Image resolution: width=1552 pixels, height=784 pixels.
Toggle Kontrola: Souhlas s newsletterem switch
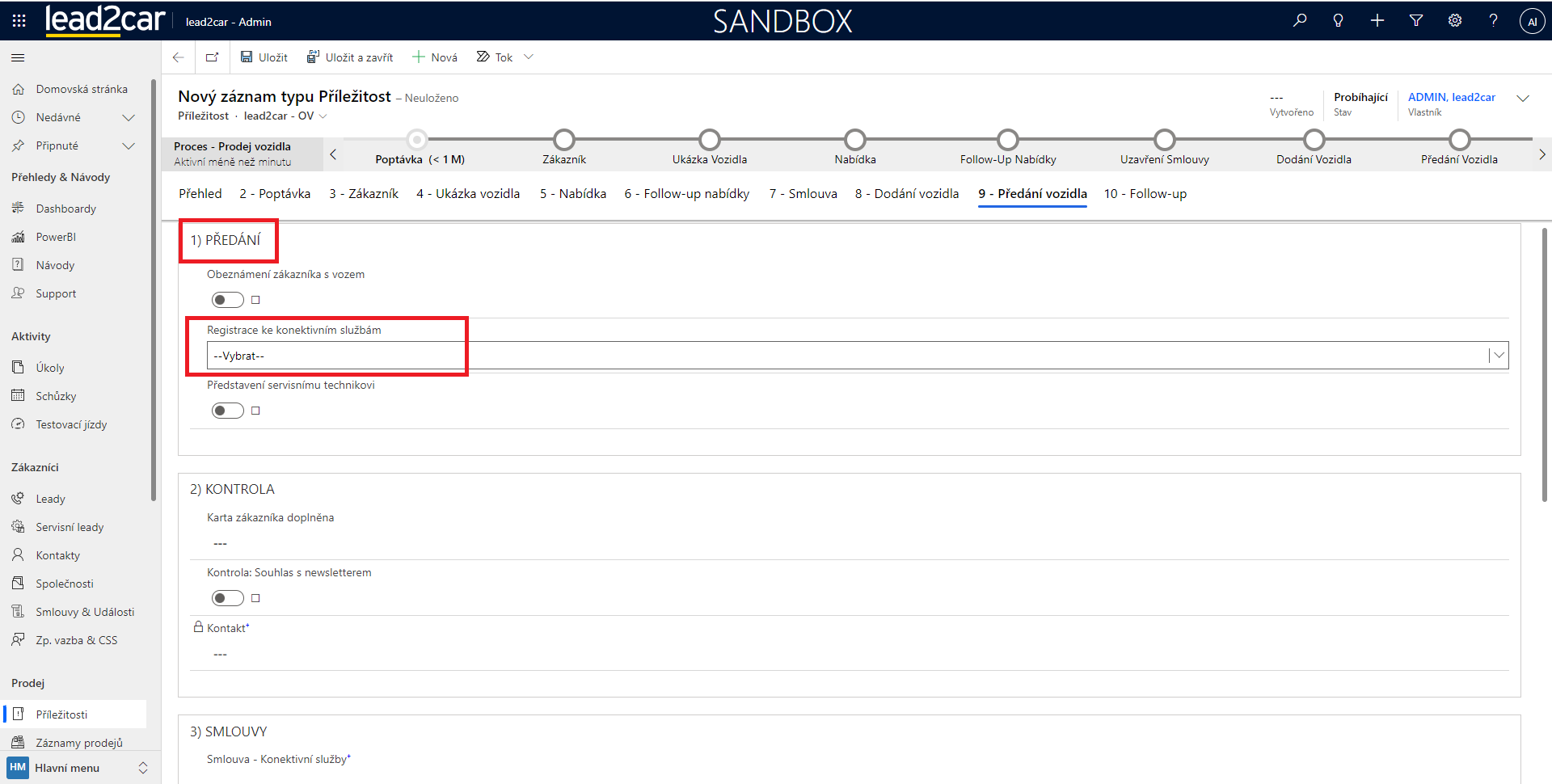[x=227, y=598]
